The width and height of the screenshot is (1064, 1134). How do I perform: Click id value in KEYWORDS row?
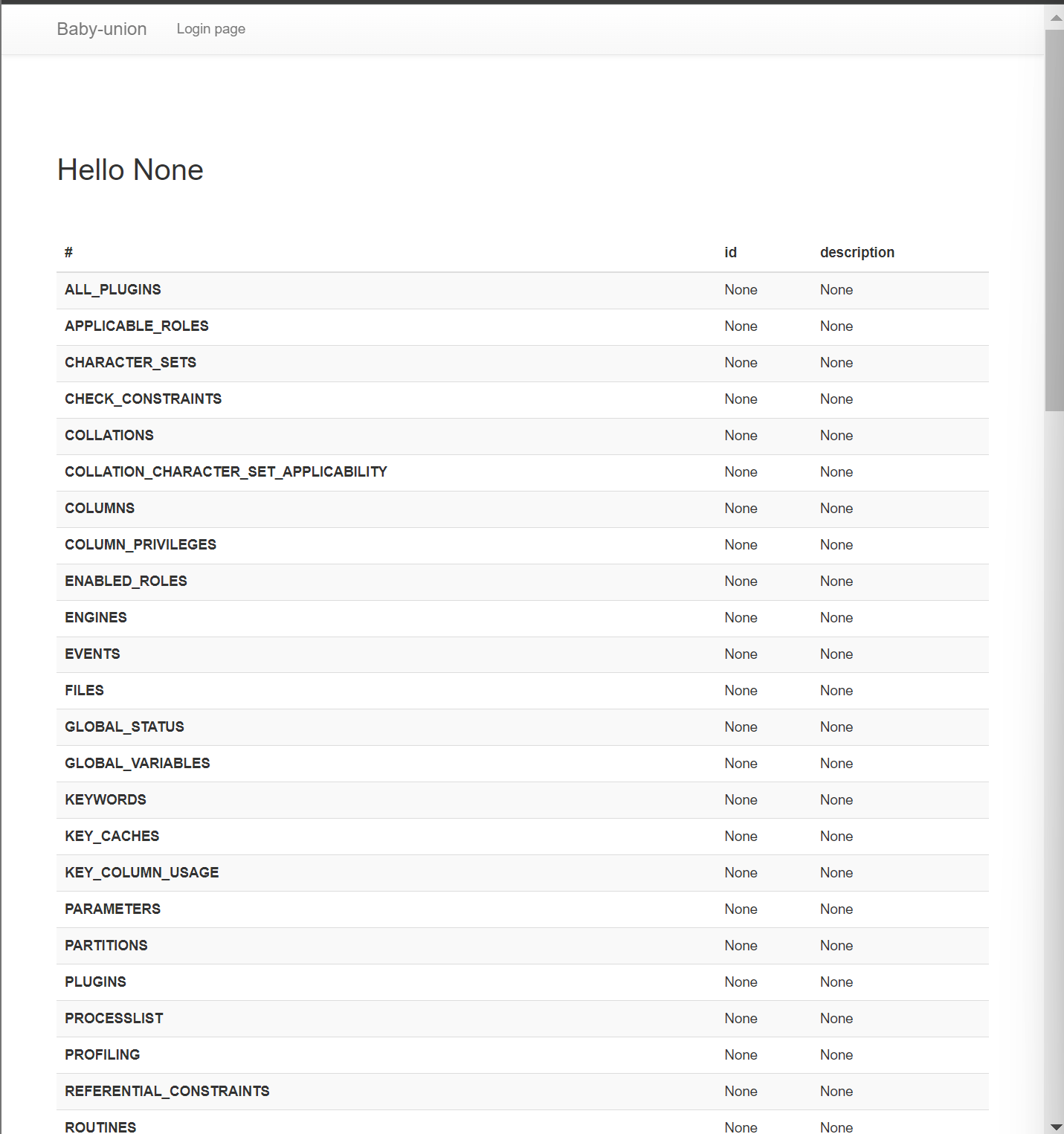(x=741, y=800)
